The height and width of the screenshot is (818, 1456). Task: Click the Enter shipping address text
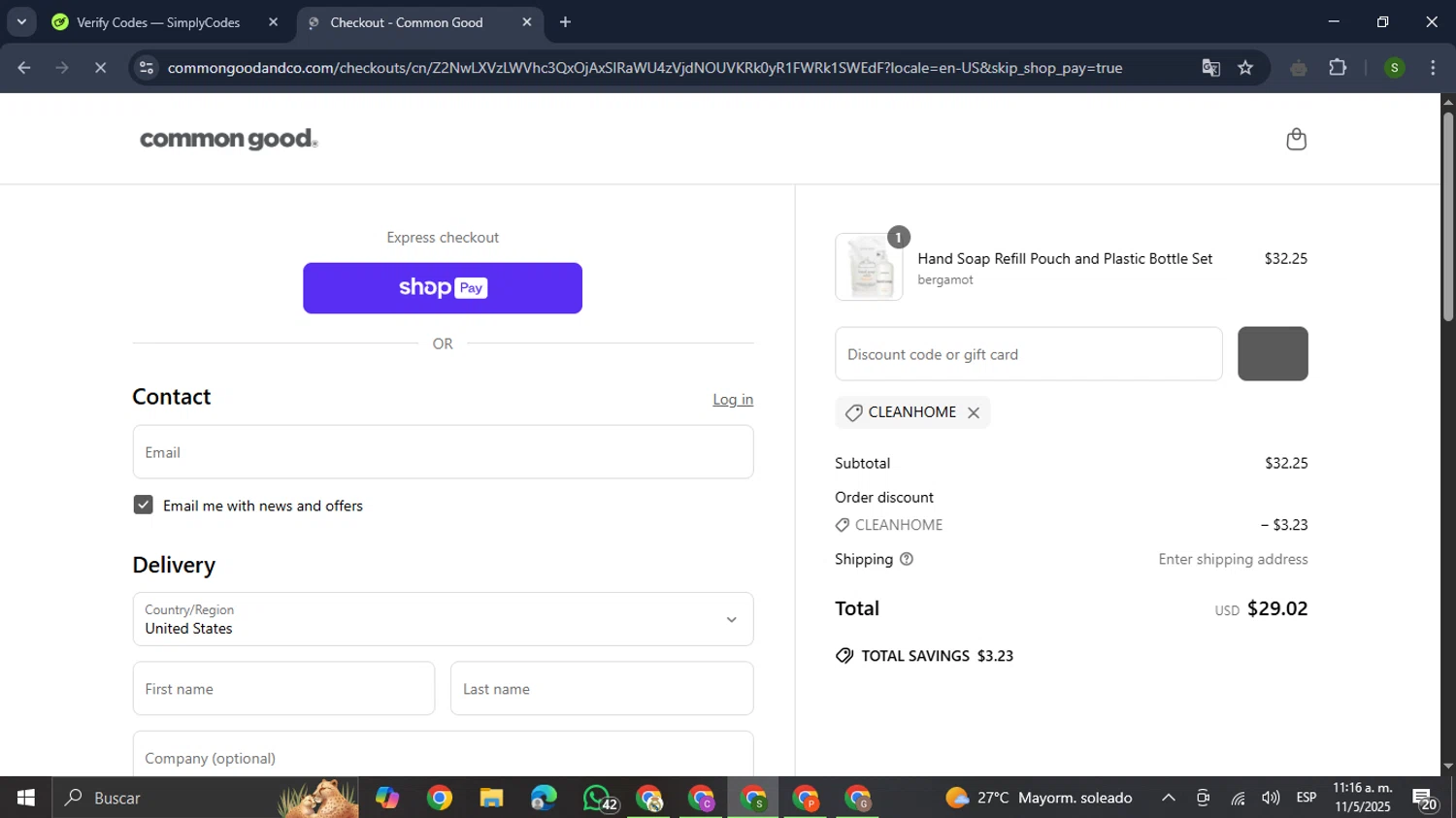pyautogui.click(x=1233, y=559)
